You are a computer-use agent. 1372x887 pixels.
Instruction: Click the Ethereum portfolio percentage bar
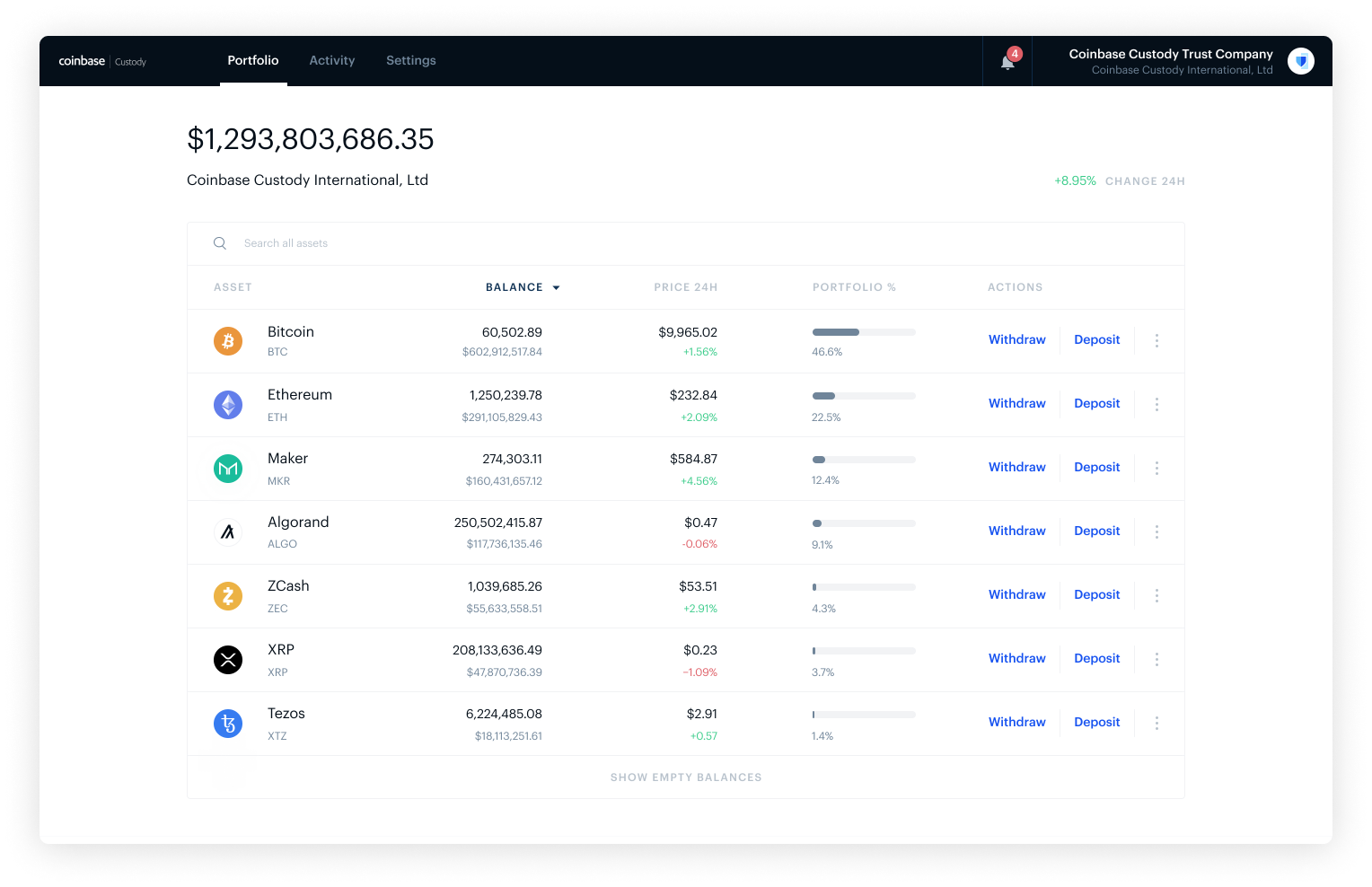tap(864, 396)
